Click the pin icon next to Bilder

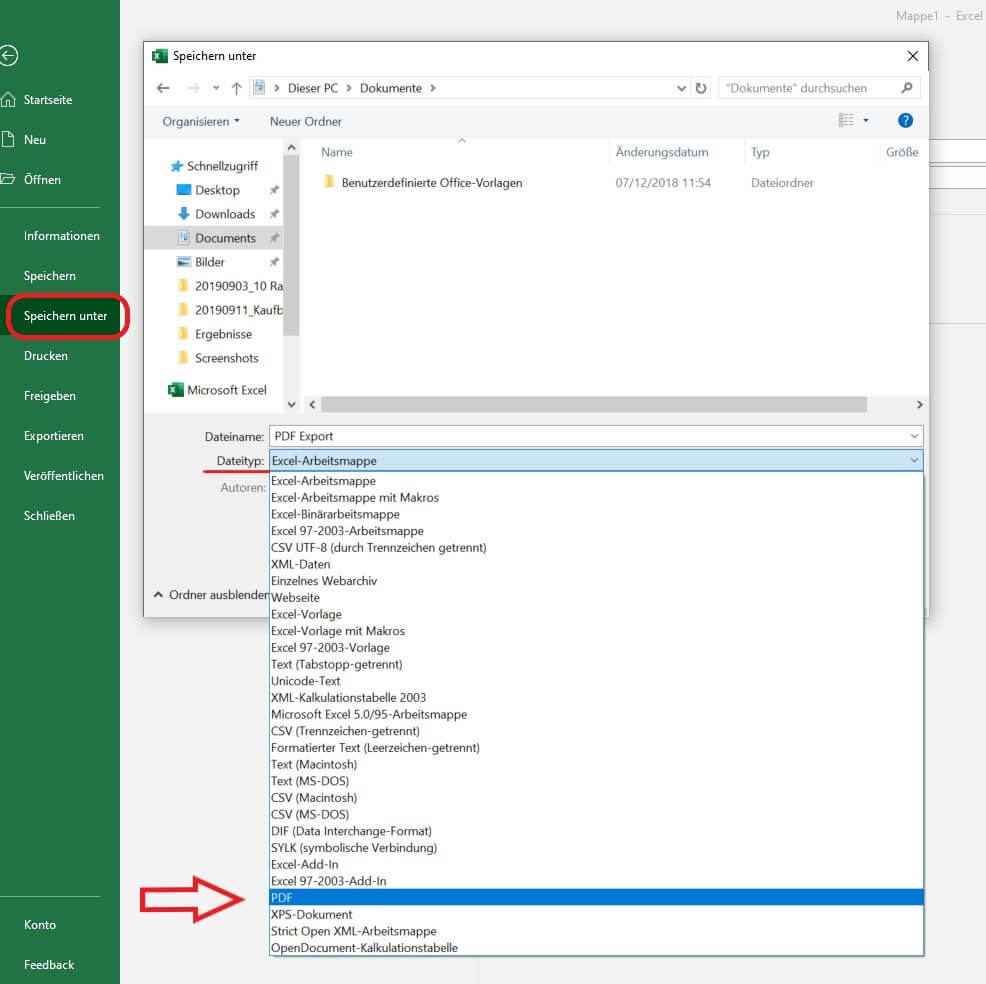point(274,262)
